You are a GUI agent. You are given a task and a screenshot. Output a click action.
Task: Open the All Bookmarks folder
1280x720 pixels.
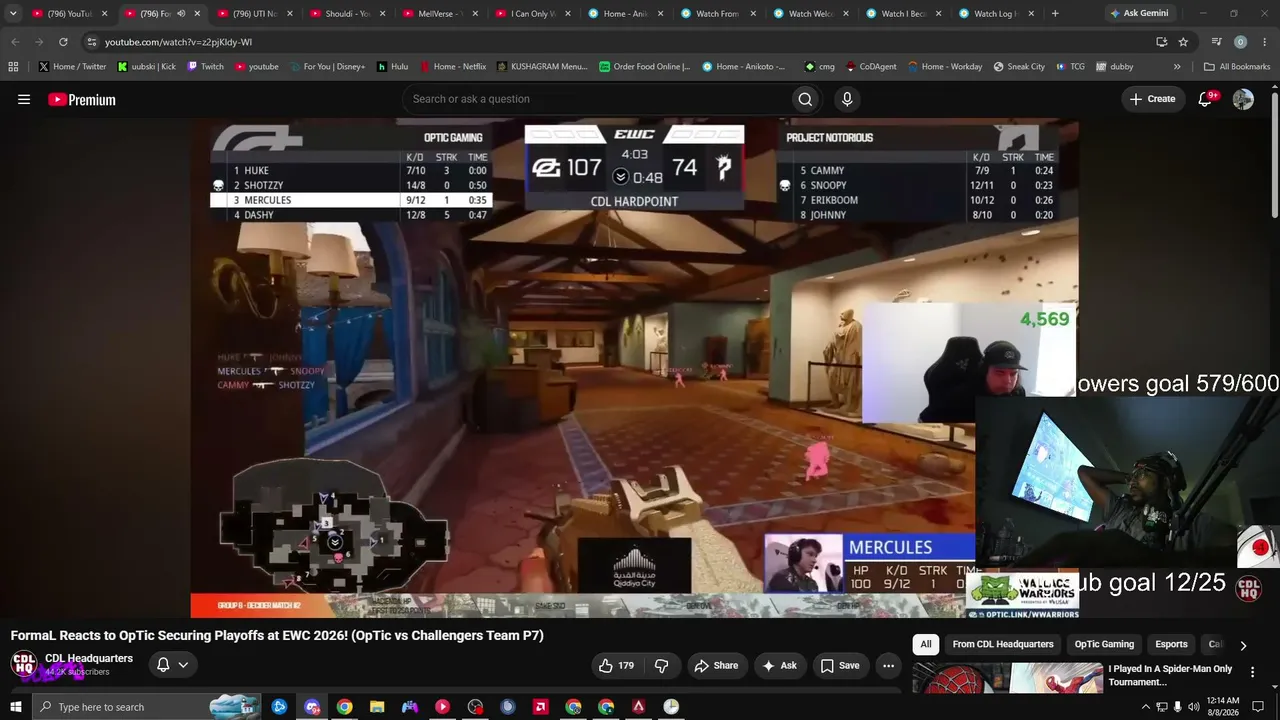(x=1237, y=67)
